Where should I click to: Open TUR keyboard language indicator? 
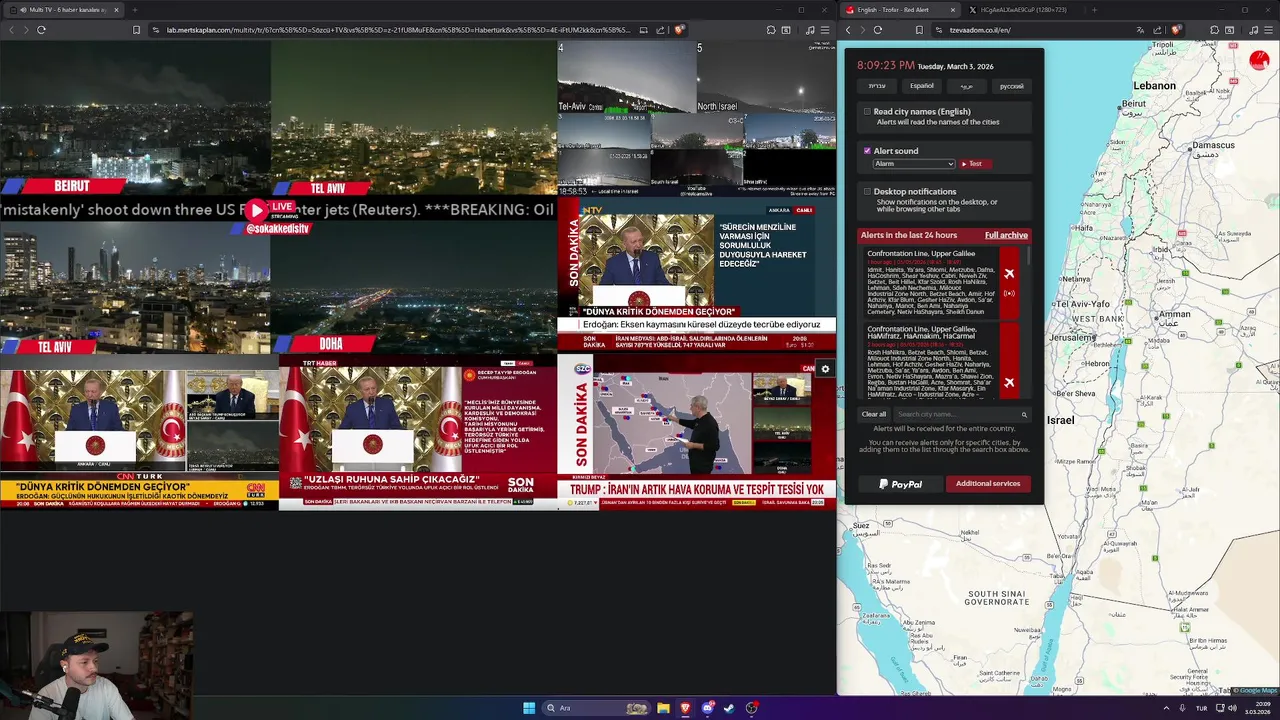(1201, 708)
